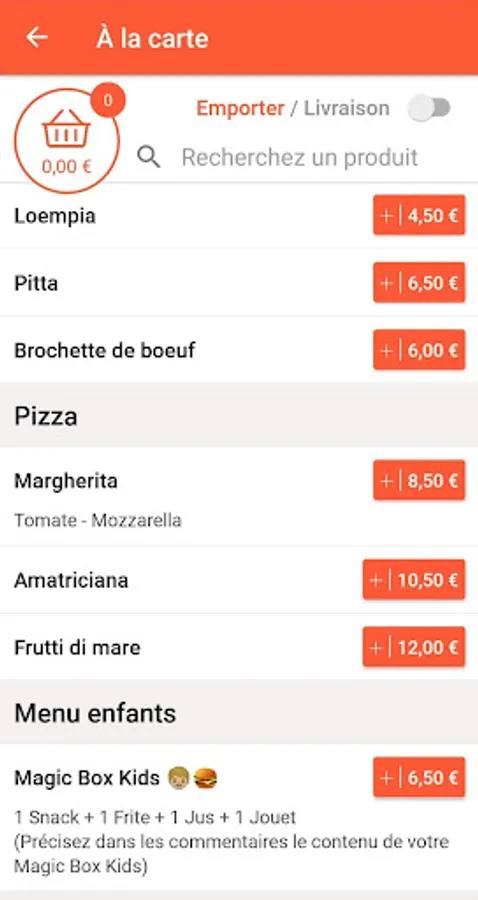The width and height of the screenshot is (478, 900).
Task: Open the Magic Box Kids description
Action: point(231,841)
